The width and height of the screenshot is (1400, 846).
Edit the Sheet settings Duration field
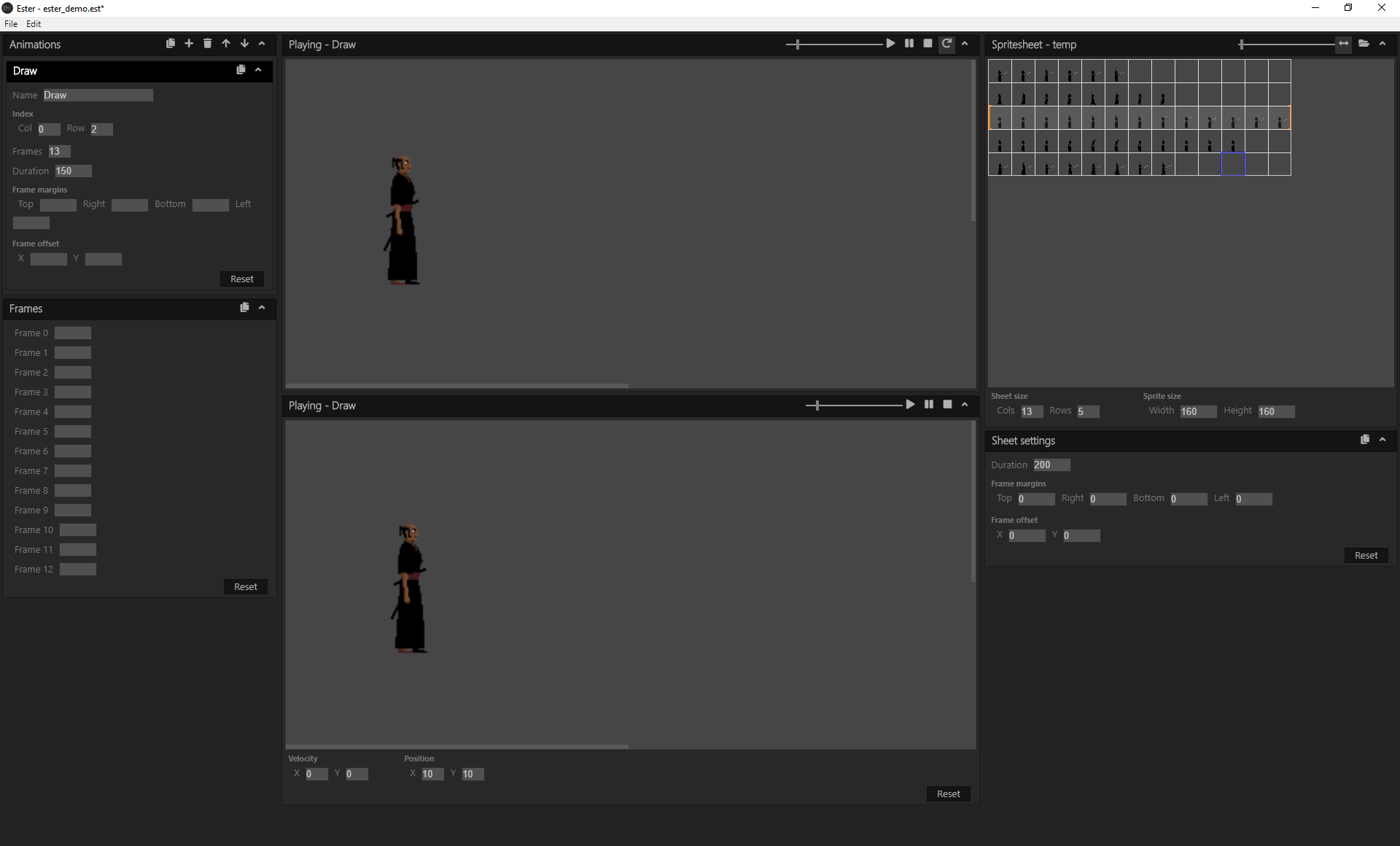coord(1051,465)
